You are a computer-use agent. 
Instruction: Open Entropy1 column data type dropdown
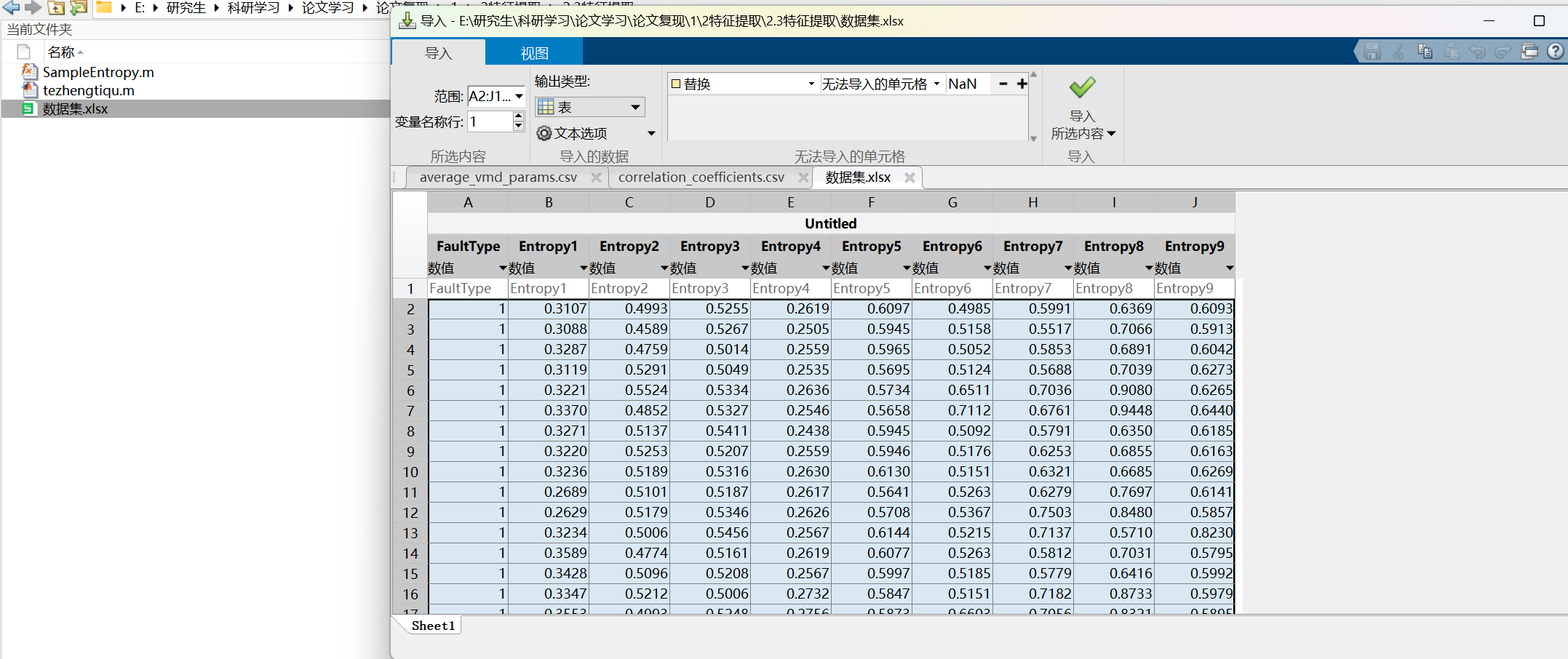583,268
